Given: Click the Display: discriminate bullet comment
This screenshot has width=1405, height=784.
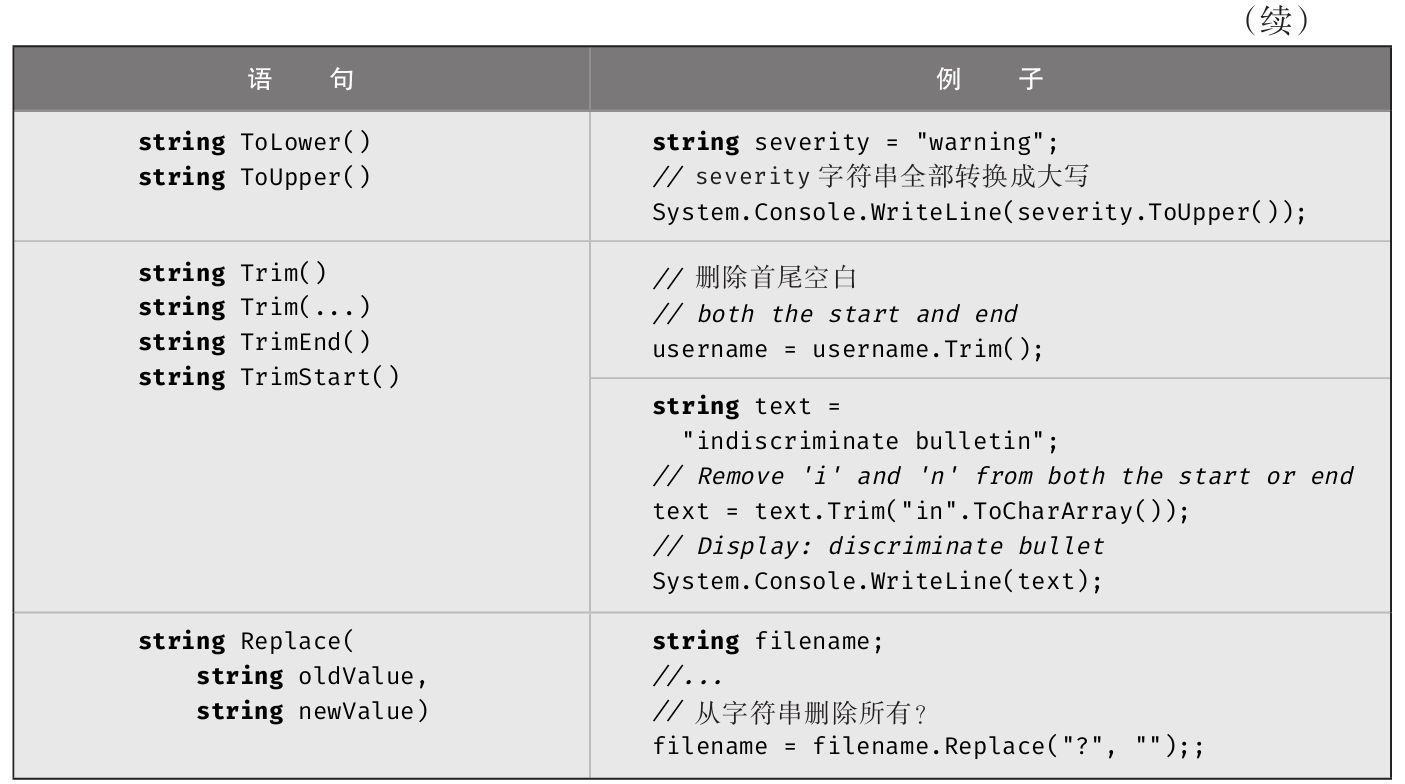Looking at the screenshot, I should [878, 546].
